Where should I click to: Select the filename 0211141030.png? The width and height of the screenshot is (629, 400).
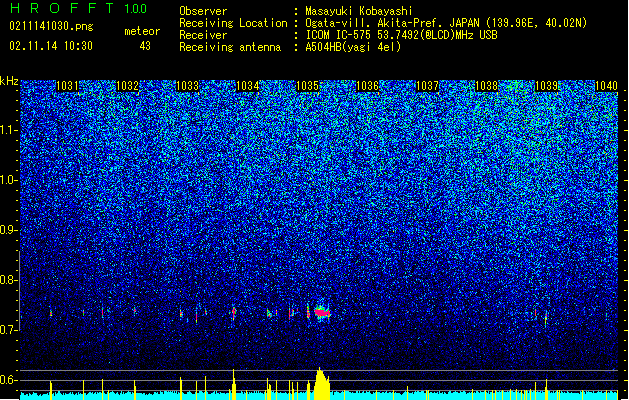pos(51,26)
